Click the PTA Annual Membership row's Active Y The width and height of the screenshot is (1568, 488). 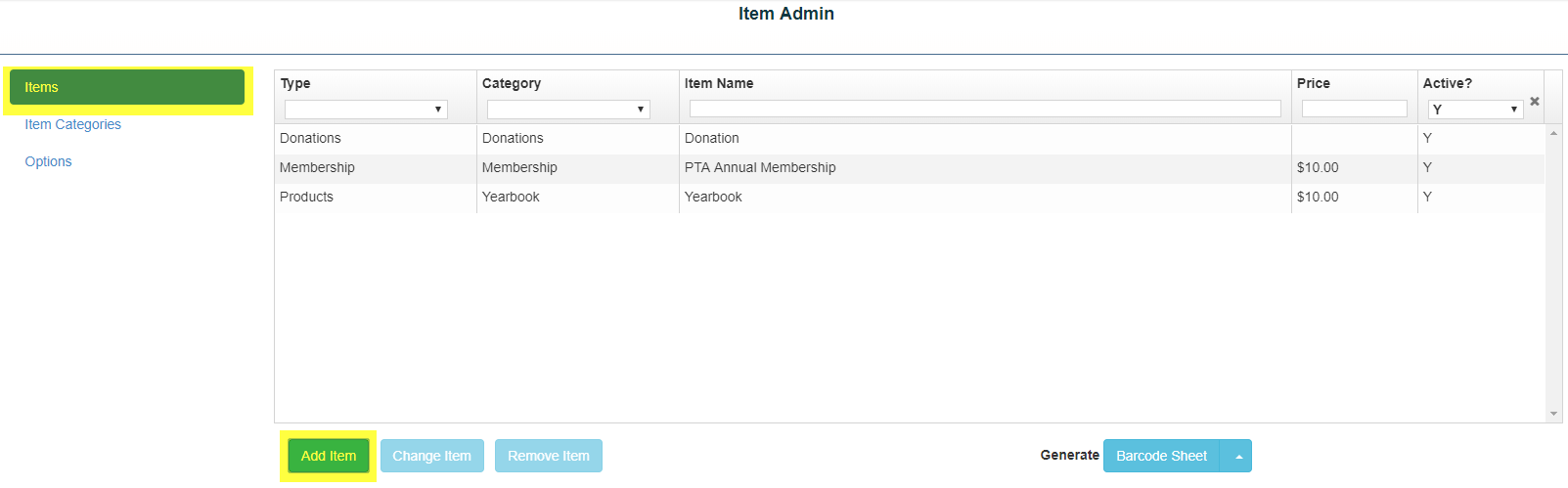pos(1427,168)
